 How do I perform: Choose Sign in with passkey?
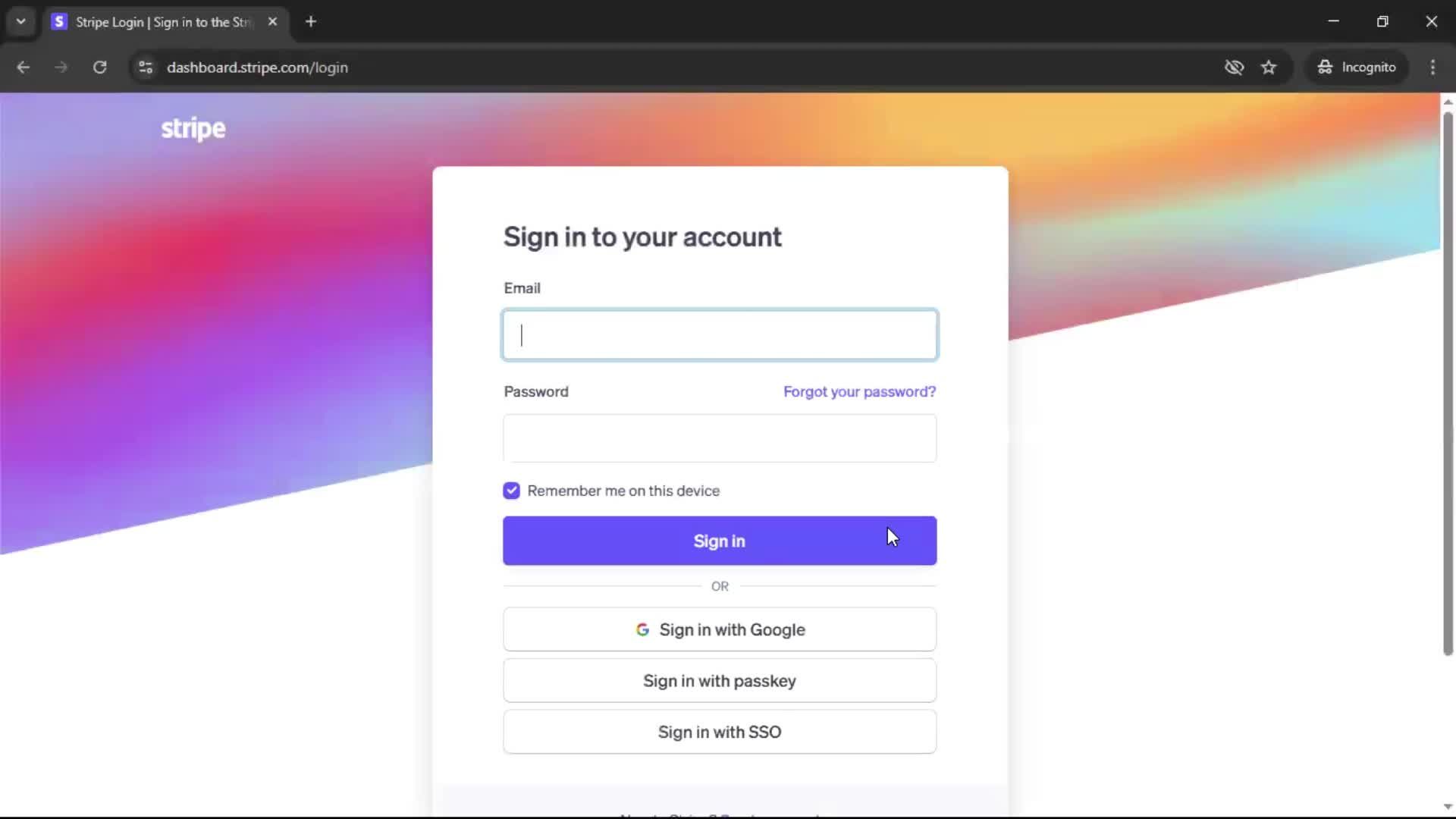coord(720,681)
